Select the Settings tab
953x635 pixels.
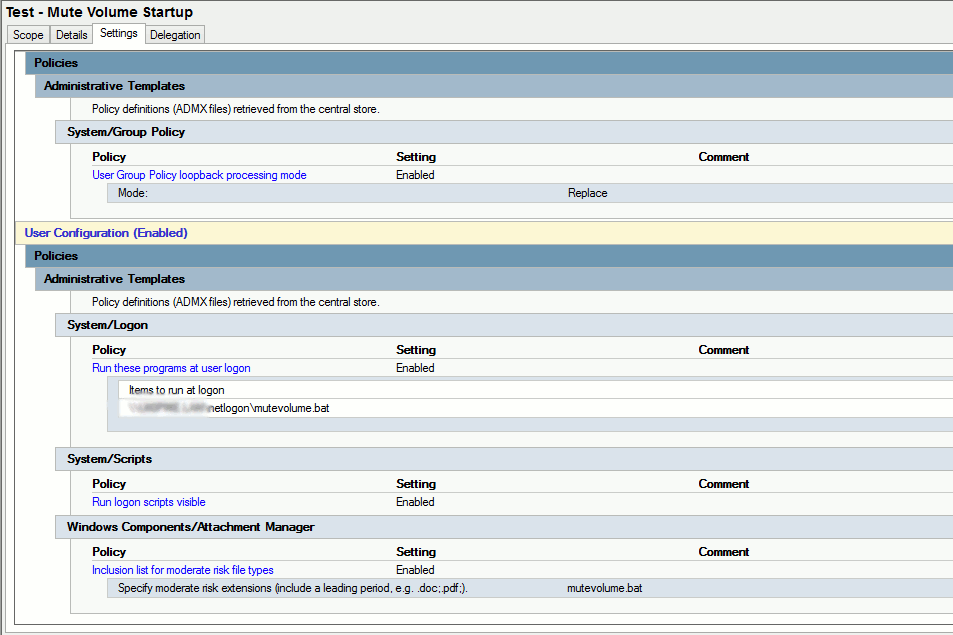118,34
